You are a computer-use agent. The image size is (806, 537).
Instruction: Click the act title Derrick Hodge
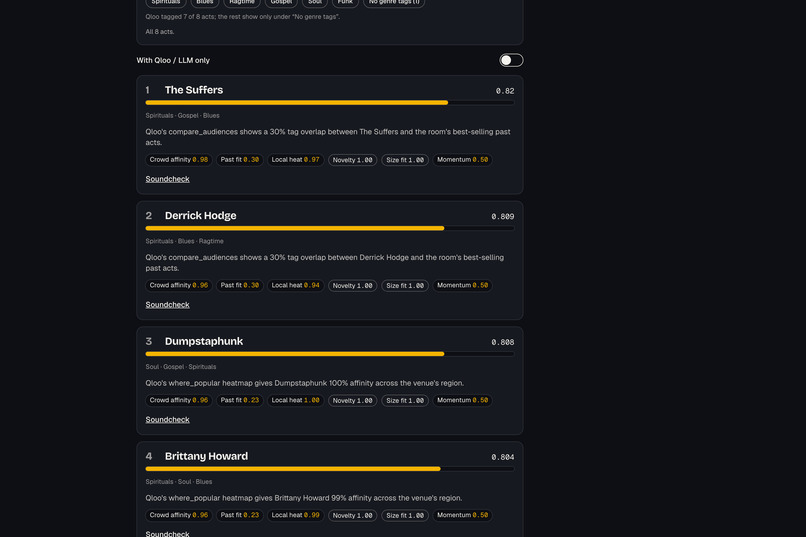(x=200, y=216)
